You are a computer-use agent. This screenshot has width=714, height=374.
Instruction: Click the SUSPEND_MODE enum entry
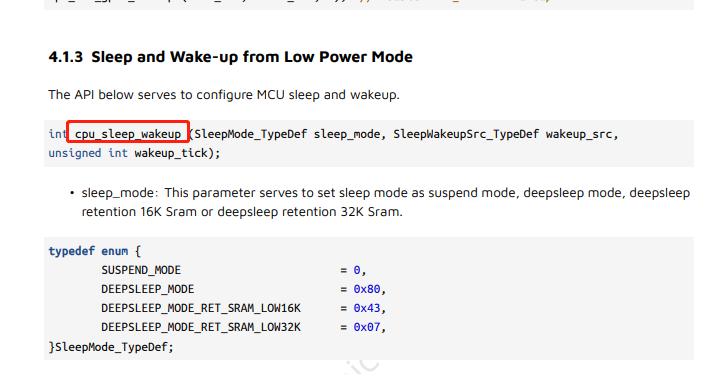click(141, 270)
